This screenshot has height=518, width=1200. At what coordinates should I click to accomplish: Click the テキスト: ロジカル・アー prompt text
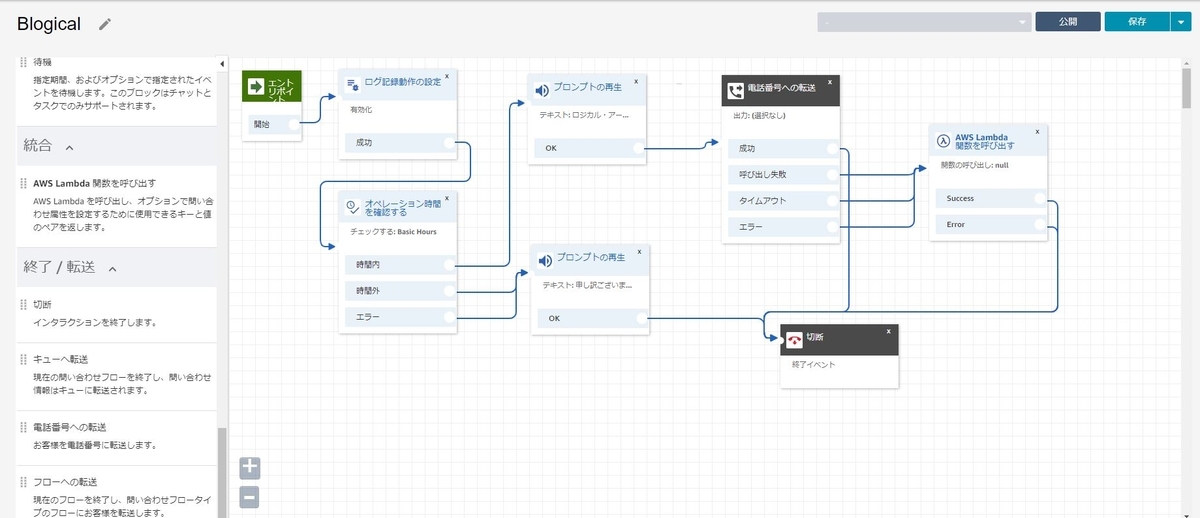coord(585,115)
